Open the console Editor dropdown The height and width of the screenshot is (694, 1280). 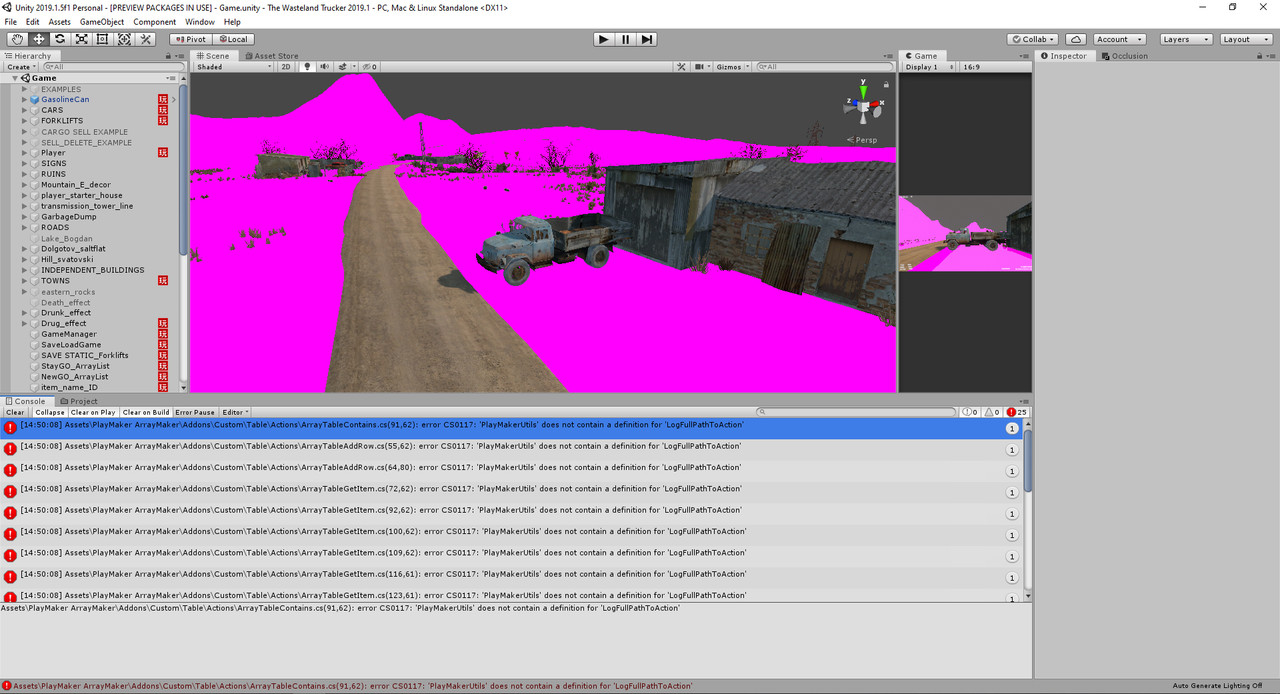(x=235, y=412)
